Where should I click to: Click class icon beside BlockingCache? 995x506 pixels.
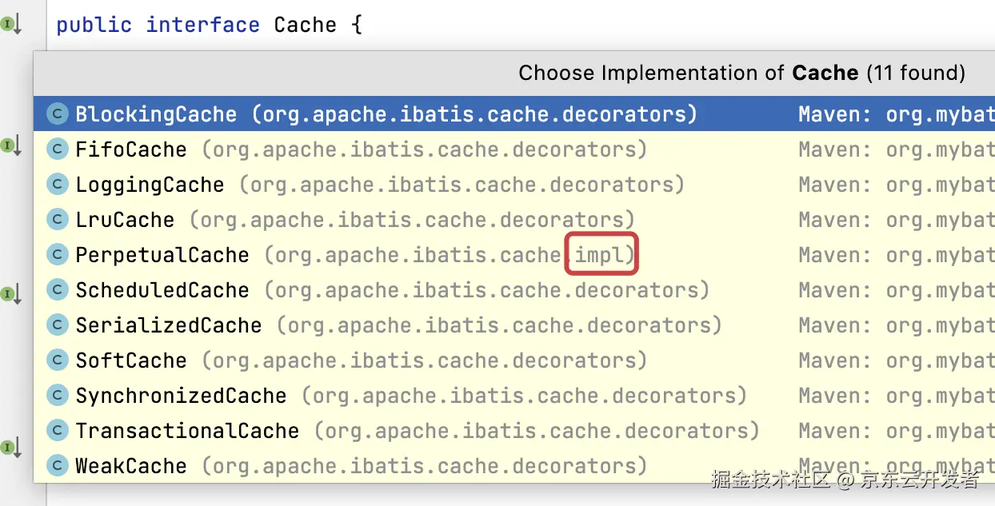[x=57, y=114]
